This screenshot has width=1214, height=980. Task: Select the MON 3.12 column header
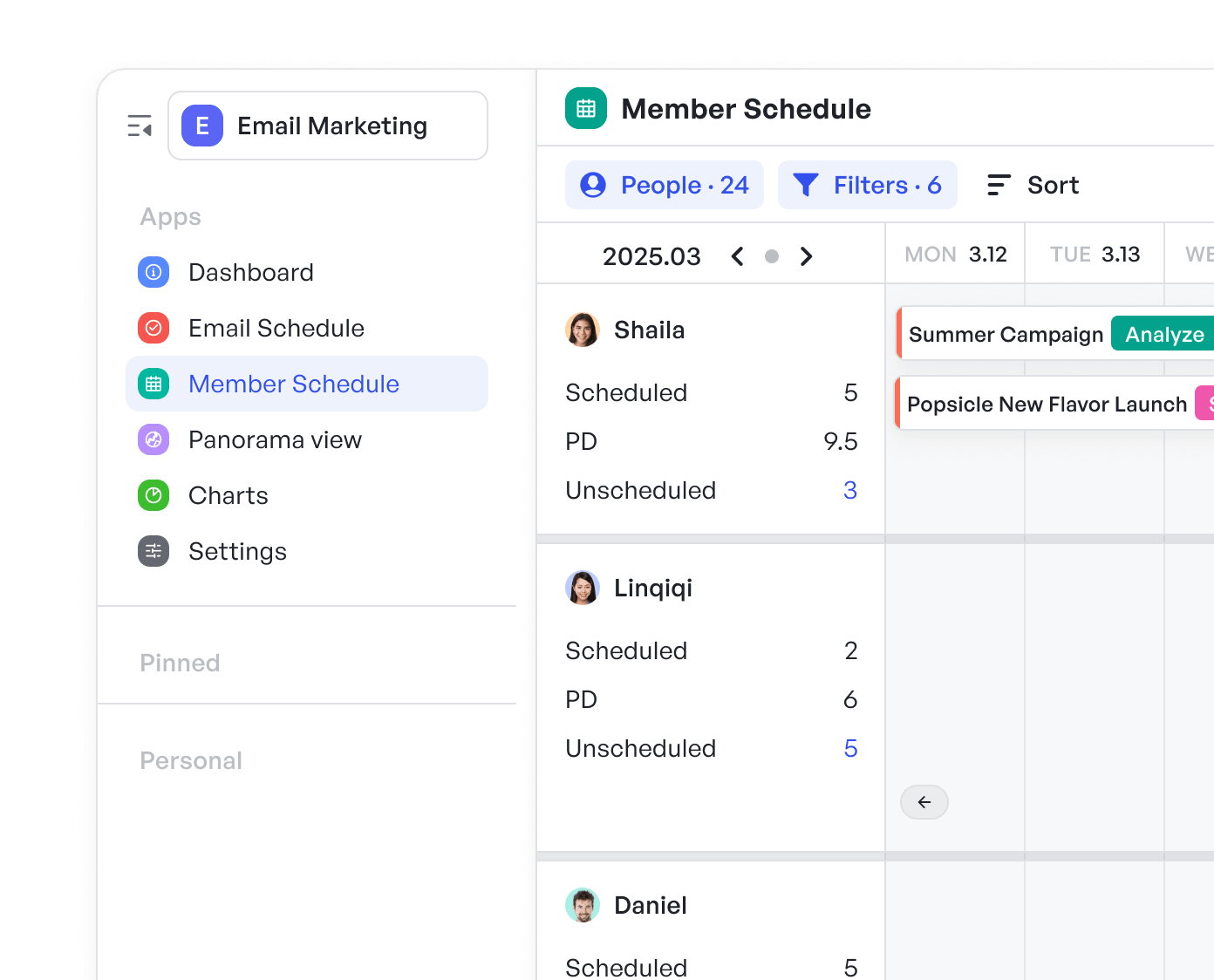pos(956,254)
